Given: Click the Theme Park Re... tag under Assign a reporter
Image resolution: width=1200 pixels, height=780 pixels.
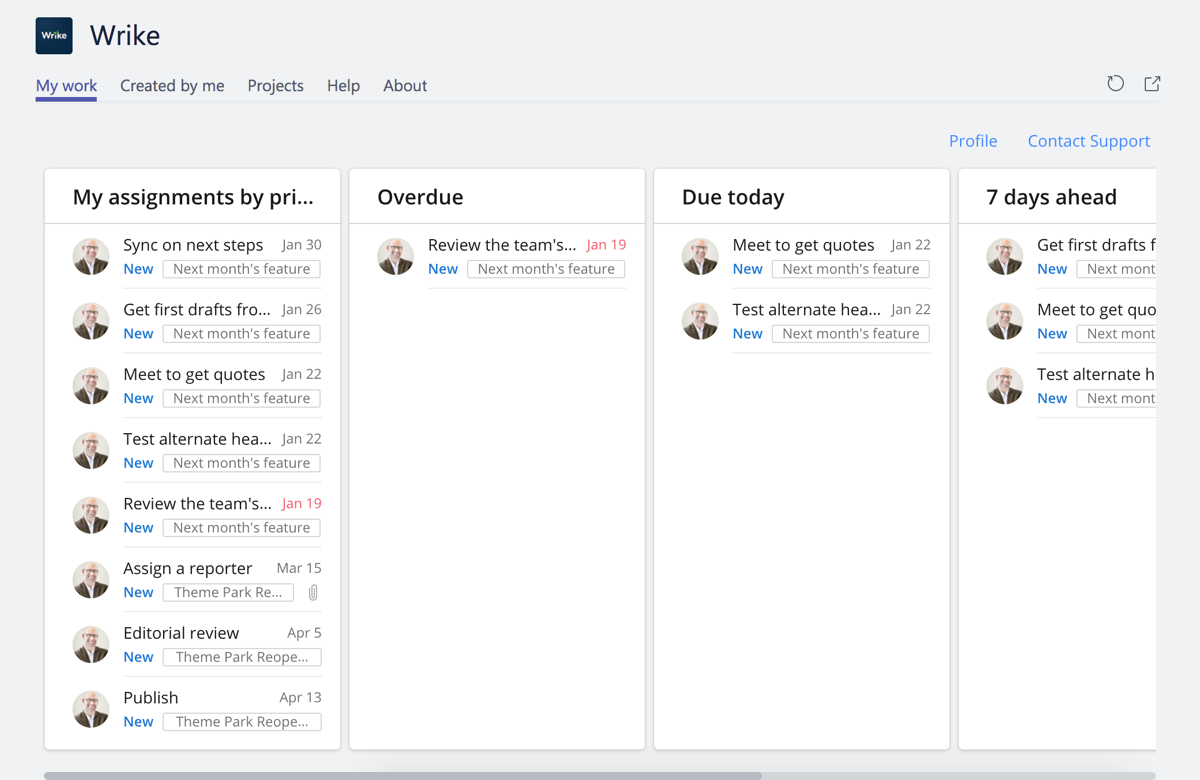Looking at the screenshot, I should [228, 593].
